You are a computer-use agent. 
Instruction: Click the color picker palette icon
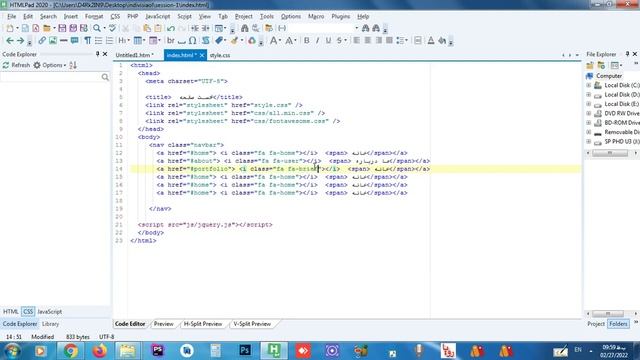(252, 40)
